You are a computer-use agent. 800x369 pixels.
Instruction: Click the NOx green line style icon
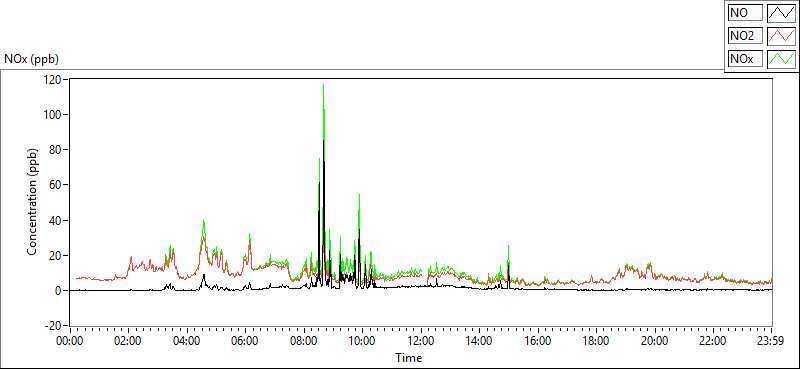781,59
